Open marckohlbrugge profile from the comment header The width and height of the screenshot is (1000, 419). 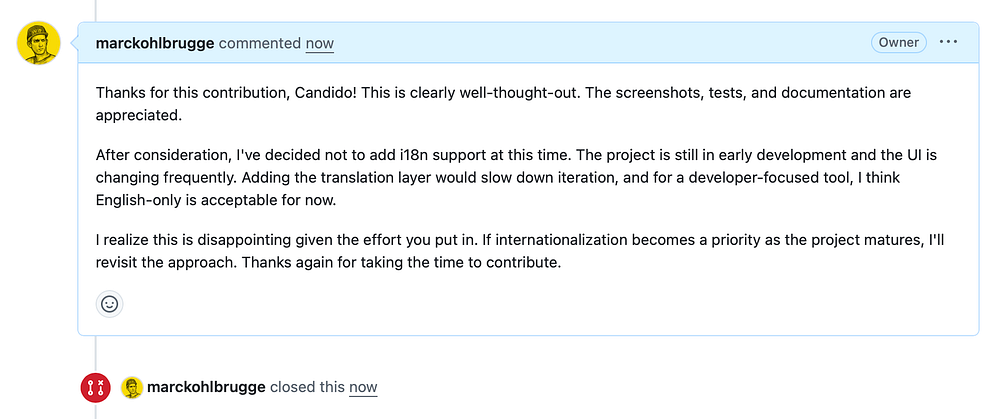point(155,43)
